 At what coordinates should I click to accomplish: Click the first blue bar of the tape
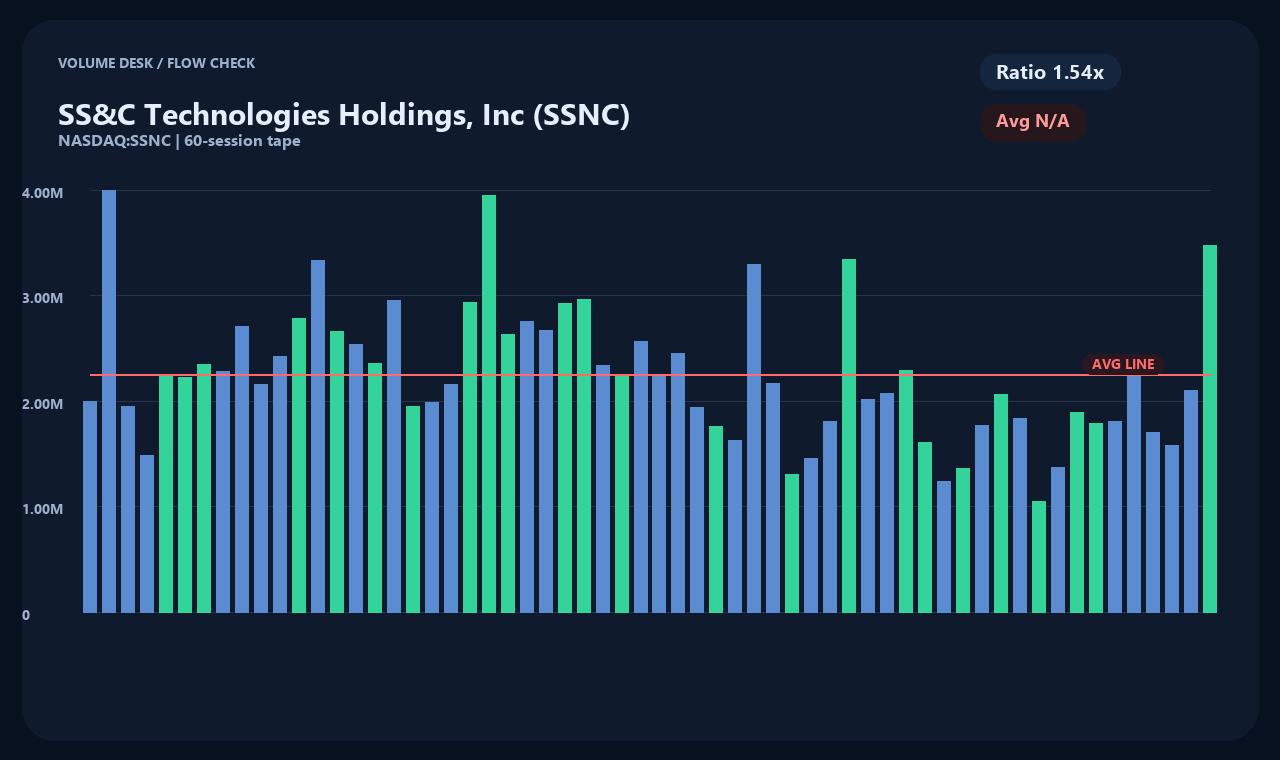(90, 507)
